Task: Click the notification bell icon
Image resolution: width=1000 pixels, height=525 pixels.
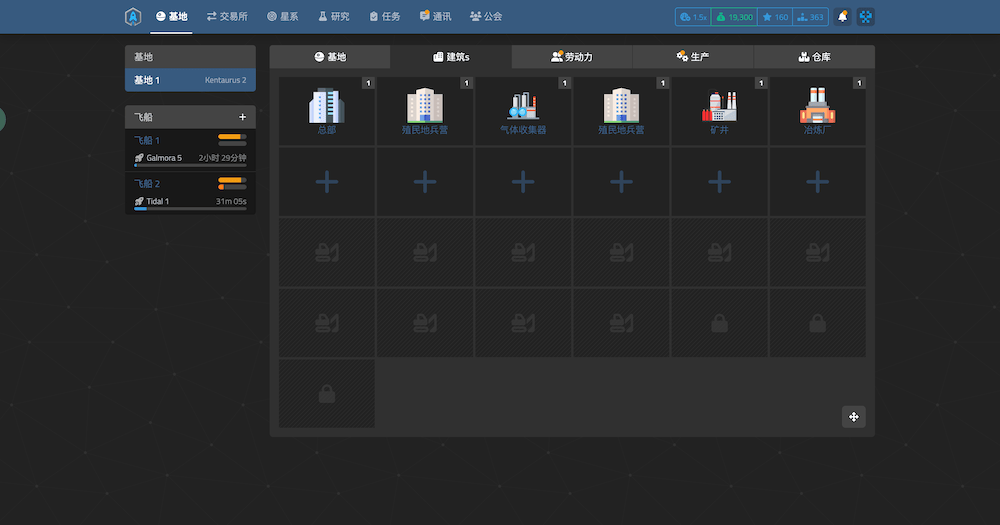Action: point(842,17)
